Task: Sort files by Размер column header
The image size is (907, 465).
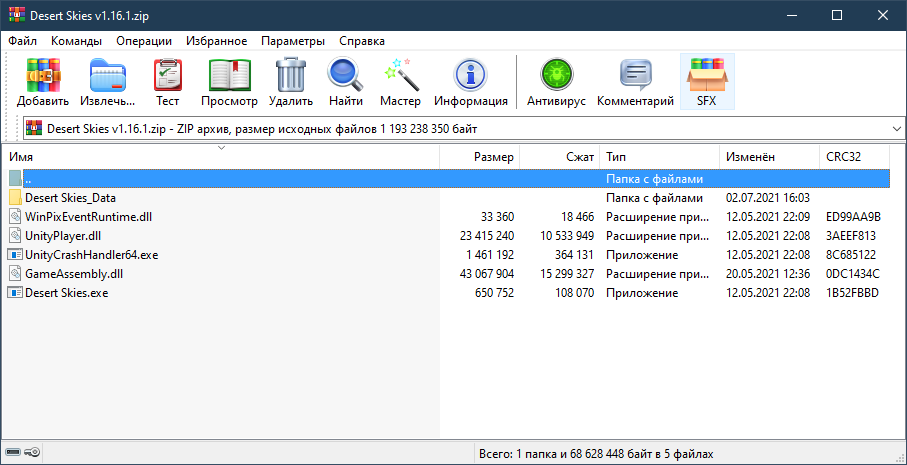Action: (x=494, y=158)
